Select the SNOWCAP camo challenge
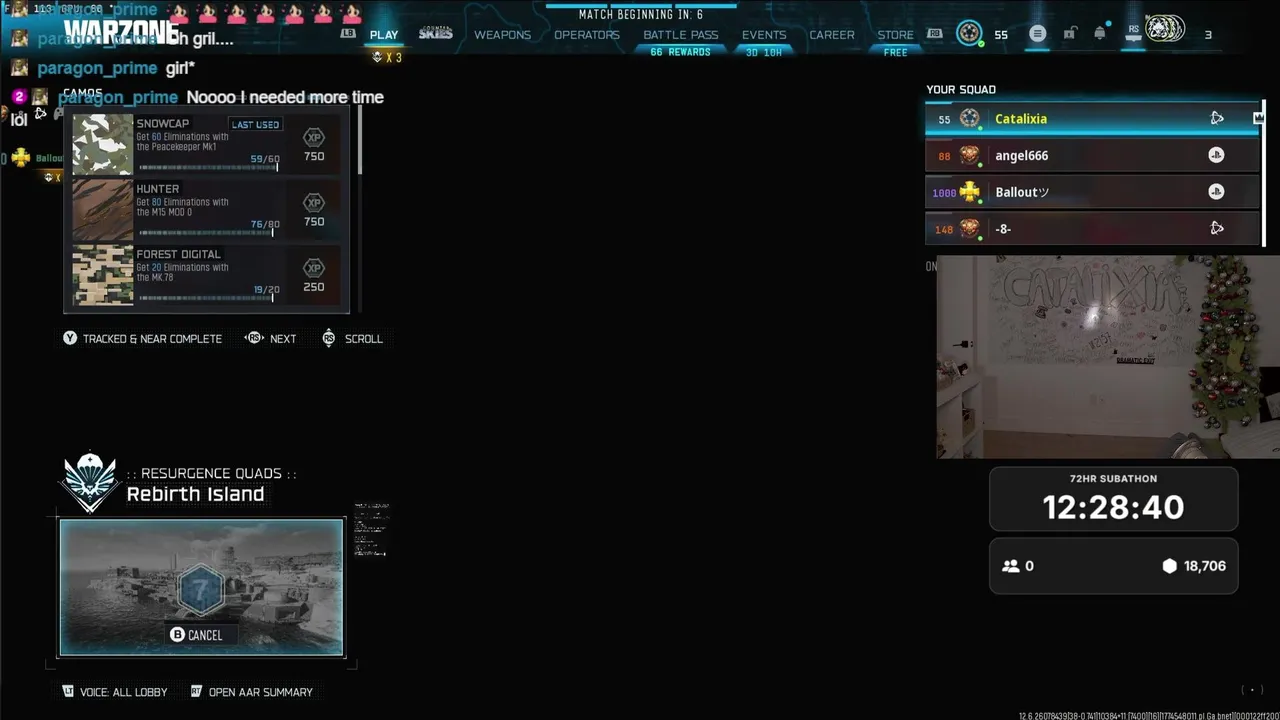This screenshot has height=720, width=1280. click(206, 145)
